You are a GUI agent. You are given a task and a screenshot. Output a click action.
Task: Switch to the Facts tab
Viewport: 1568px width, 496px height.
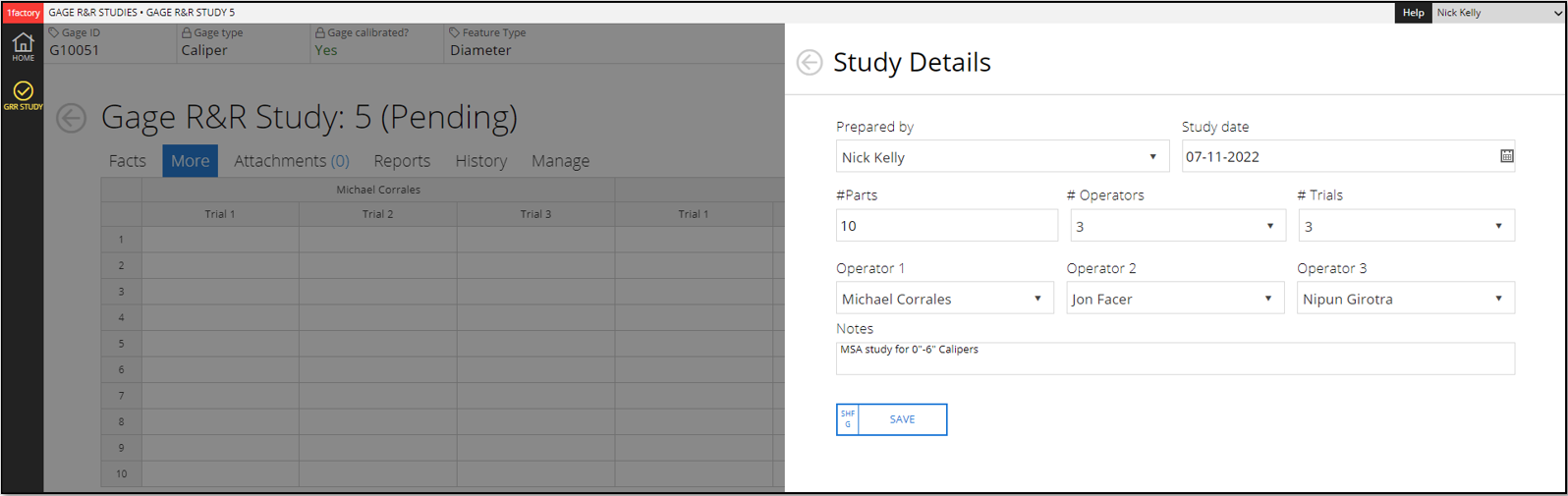coord(127,161)
